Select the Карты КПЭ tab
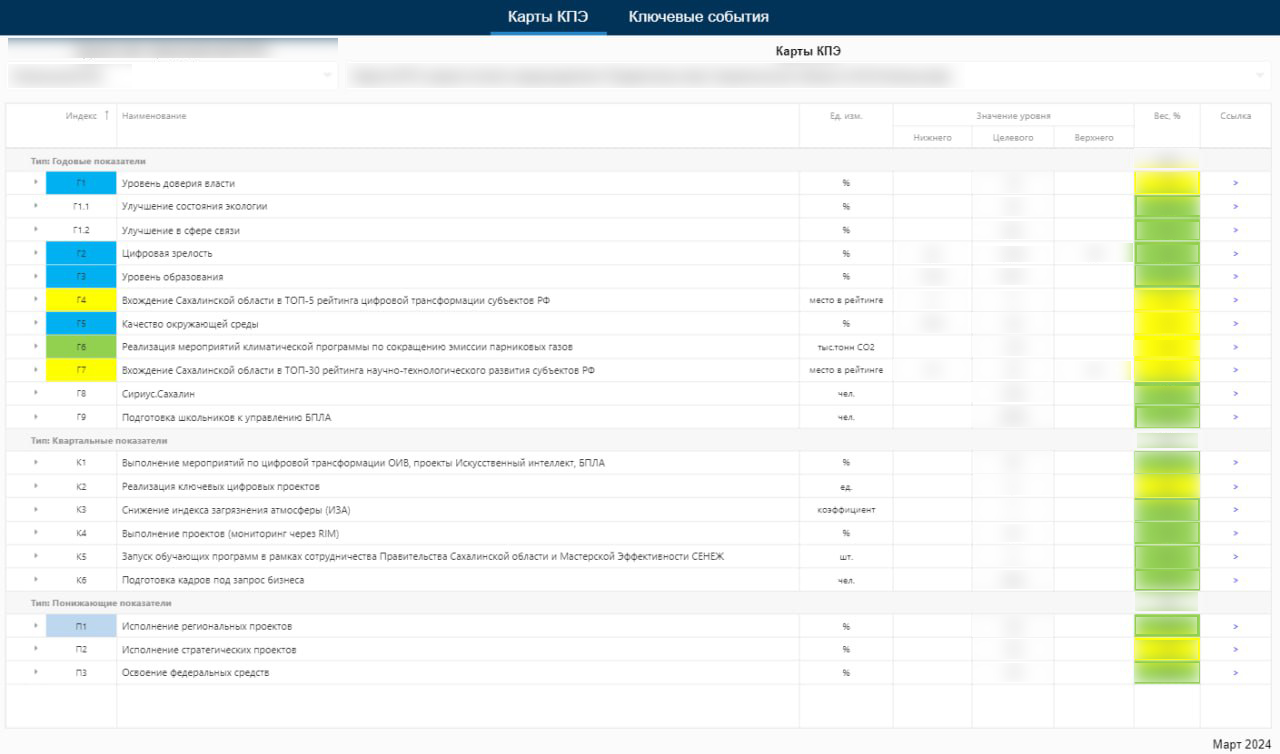1280x754 pixels. tap(548, 17)
